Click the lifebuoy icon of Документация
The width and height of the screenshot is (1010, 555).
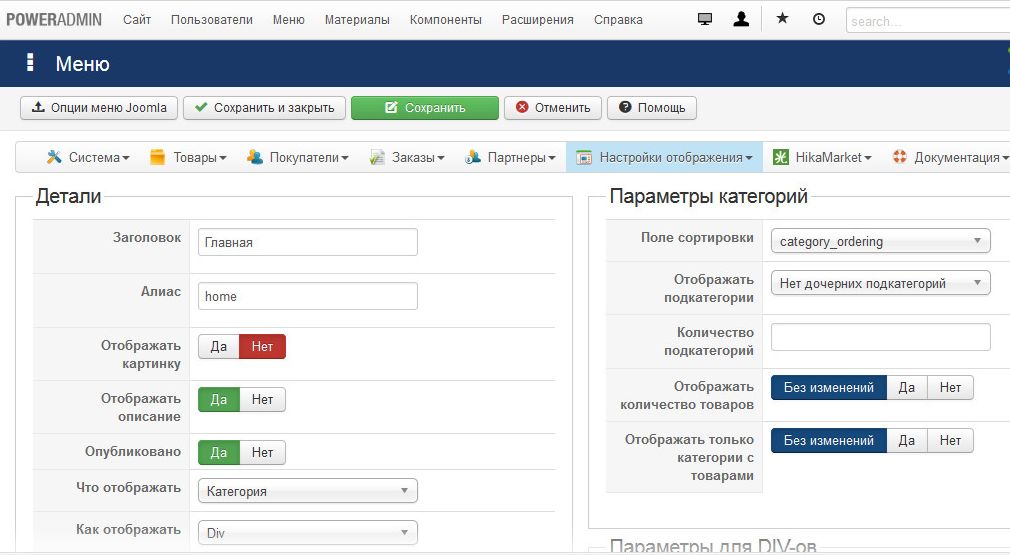pos(899,156)
